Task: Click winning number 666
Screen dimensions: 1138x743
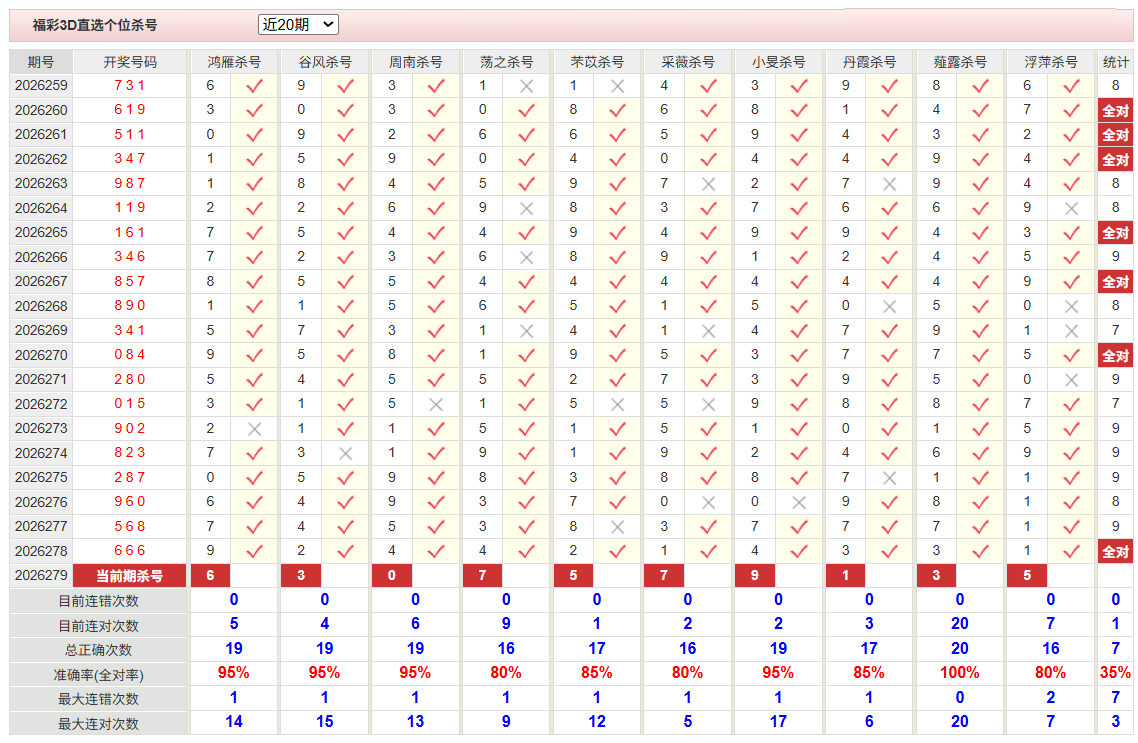Action: click(130, 551)
